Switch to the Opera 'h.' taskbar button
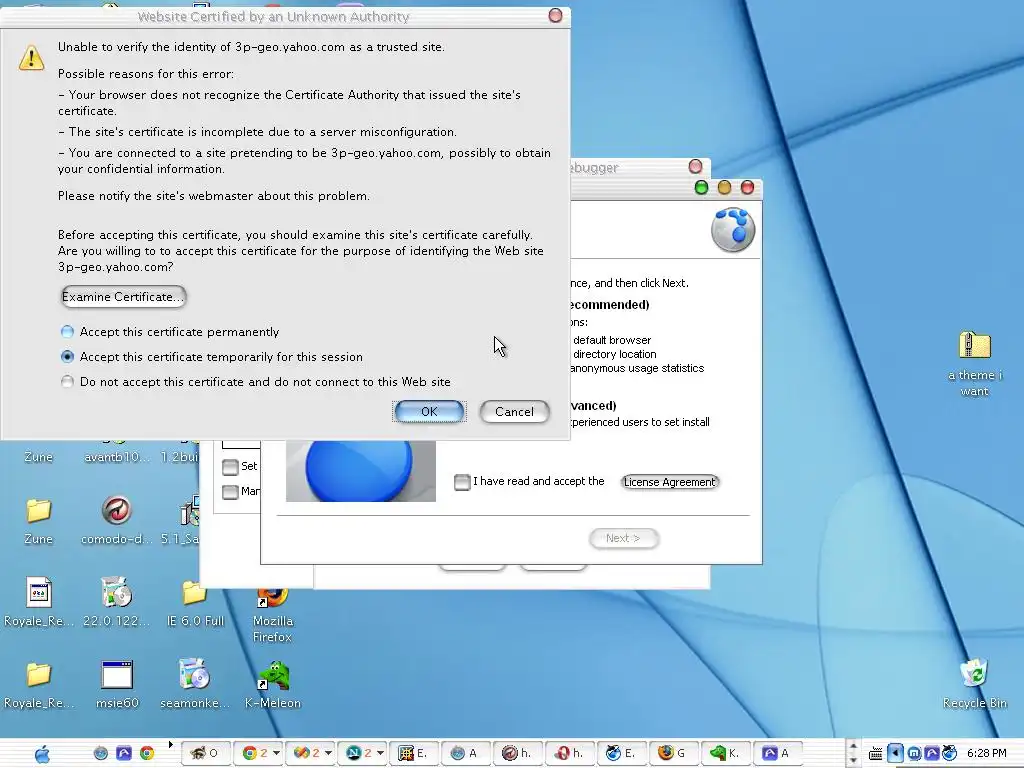Viewport: 1024px width, 768px height. (x=569, y=753)
